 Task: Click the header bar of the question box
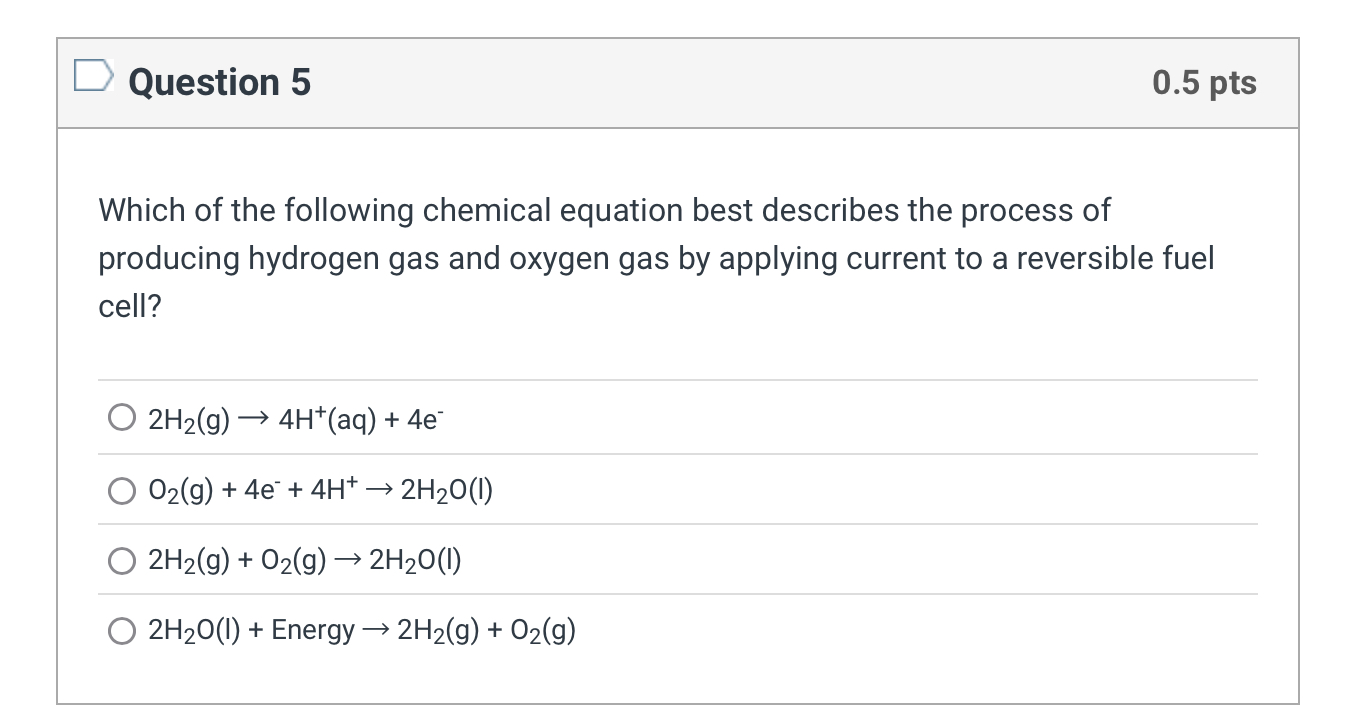click(675, 82)
